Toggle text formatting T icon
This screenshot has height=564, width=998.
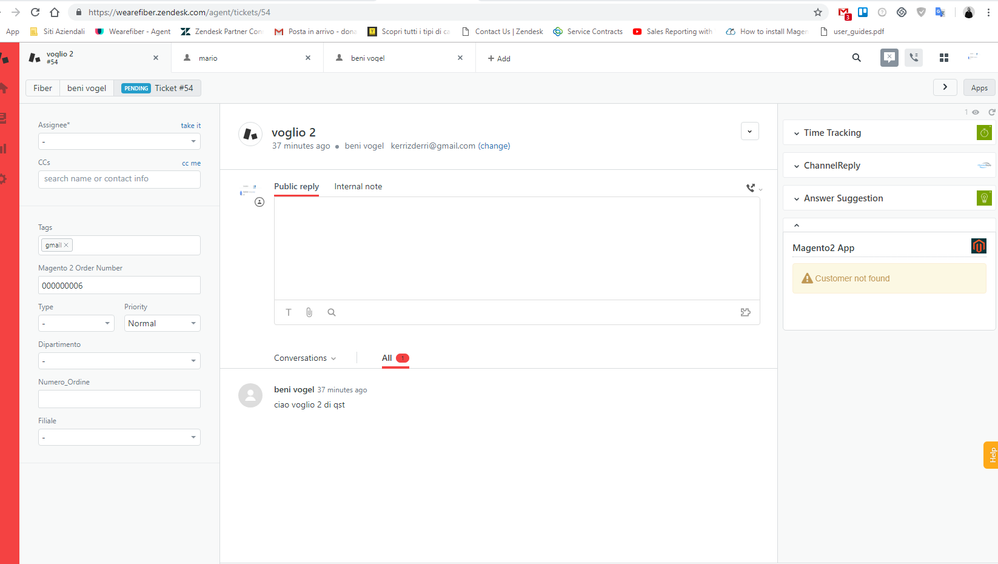[x=289, y=312]
